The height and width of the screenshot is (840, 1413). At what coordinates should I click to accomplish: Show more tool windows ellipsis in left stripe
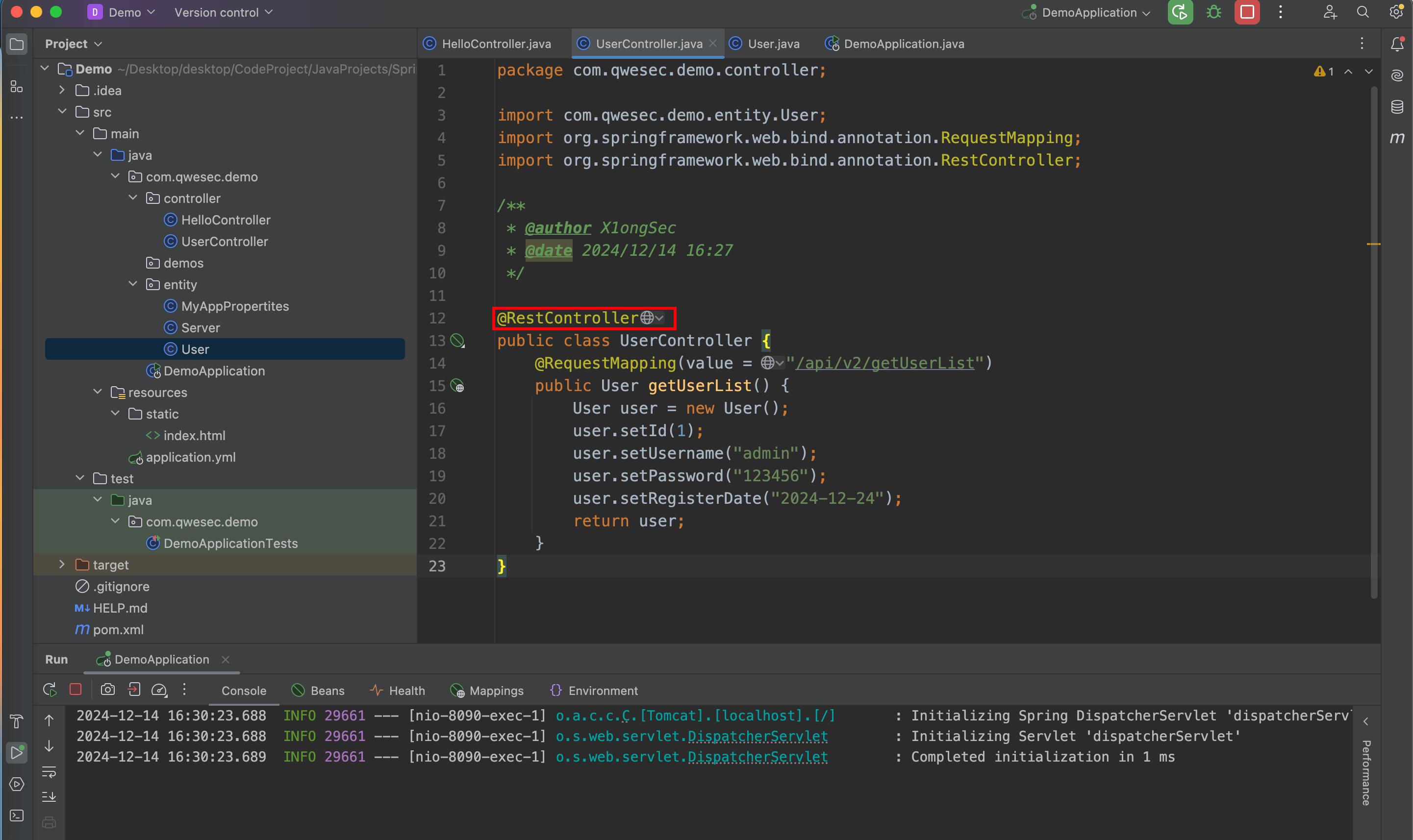(17, 118)
